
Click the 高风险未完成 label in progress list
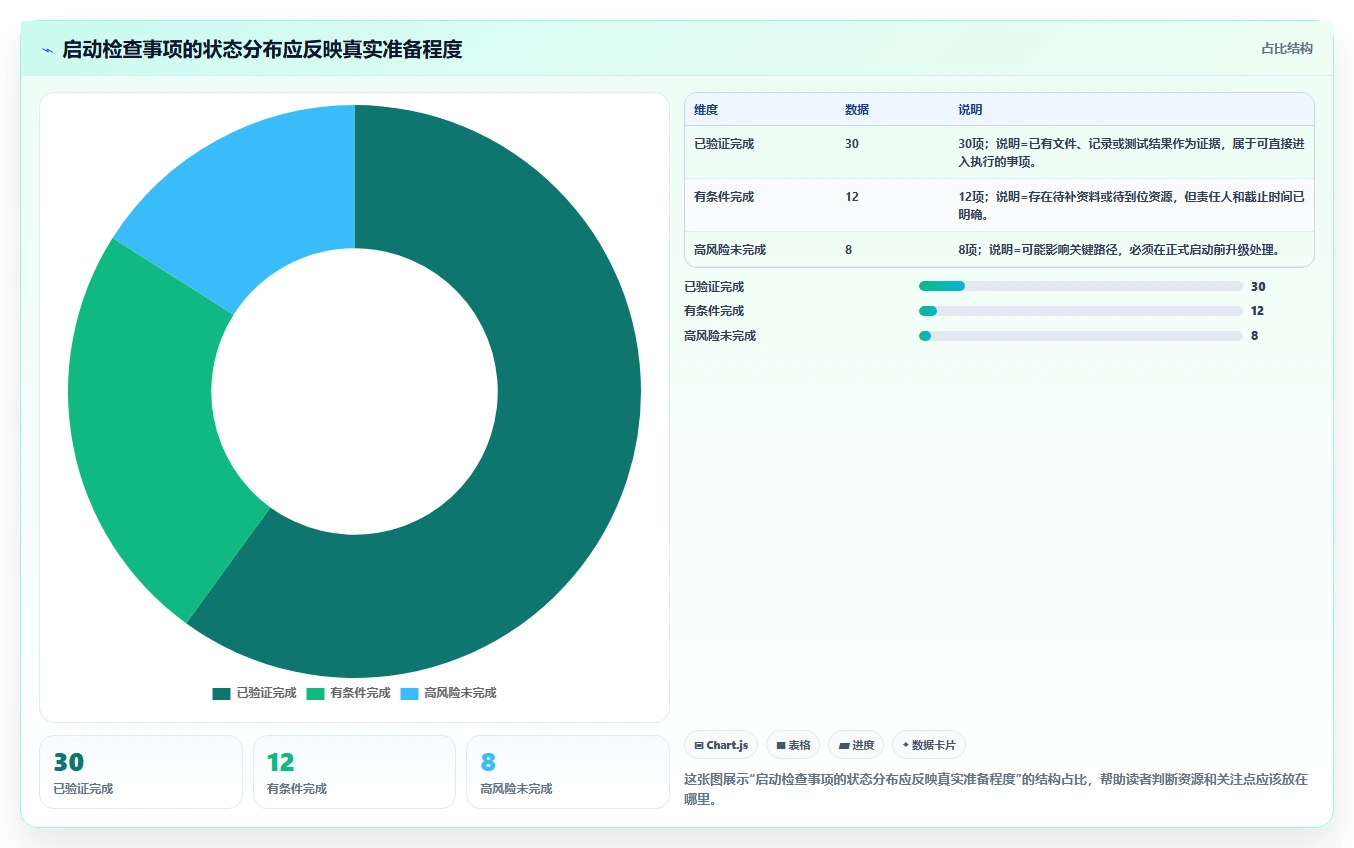[720, 336]
